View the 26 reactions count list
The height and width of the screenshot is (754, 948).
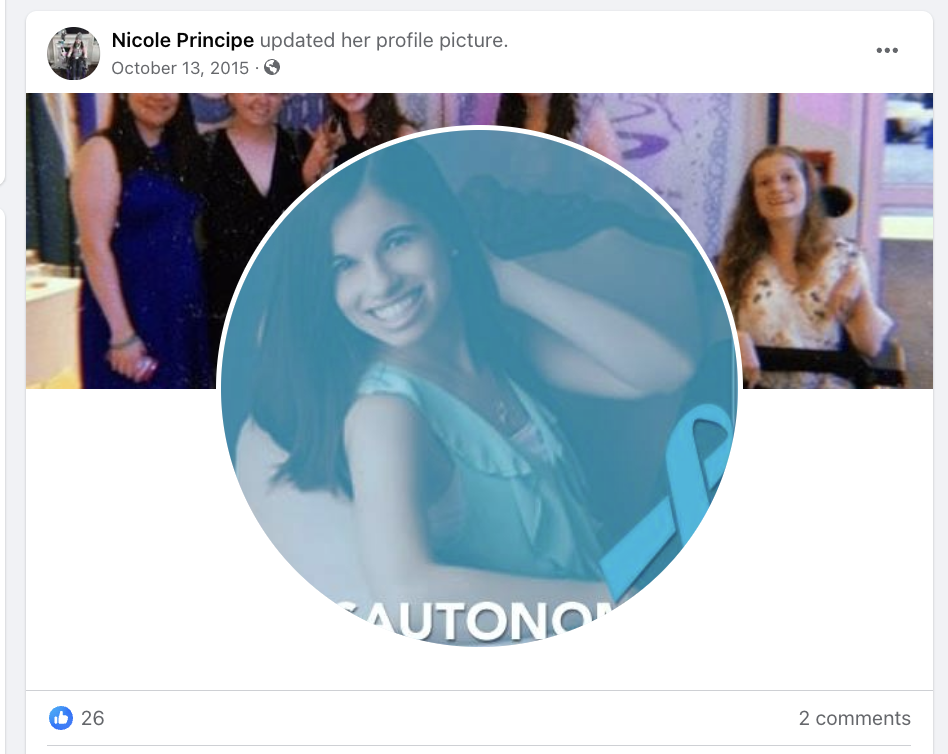click(93, 718)
